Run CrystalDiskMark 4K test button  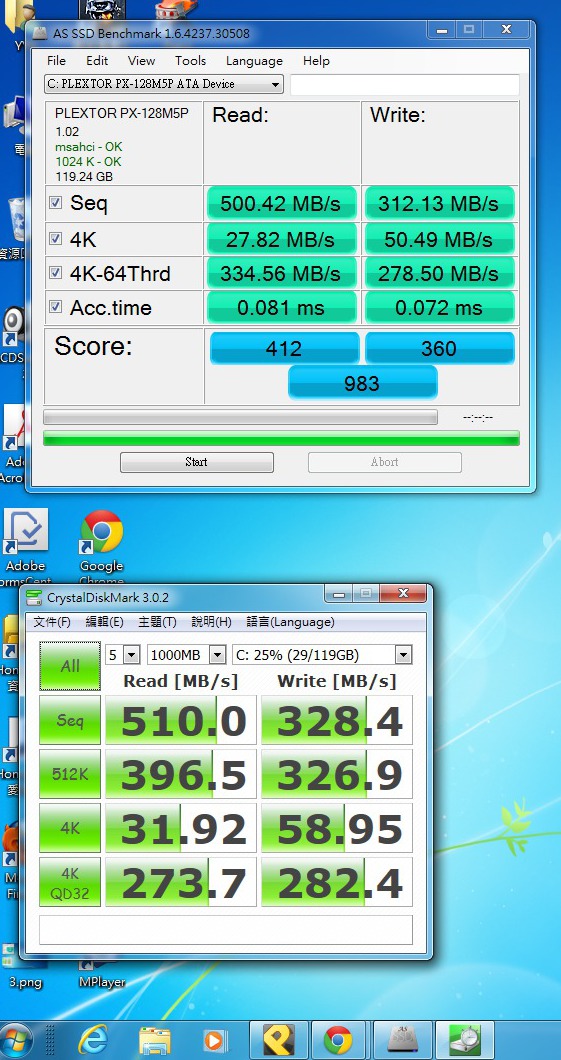click(70, 827)
